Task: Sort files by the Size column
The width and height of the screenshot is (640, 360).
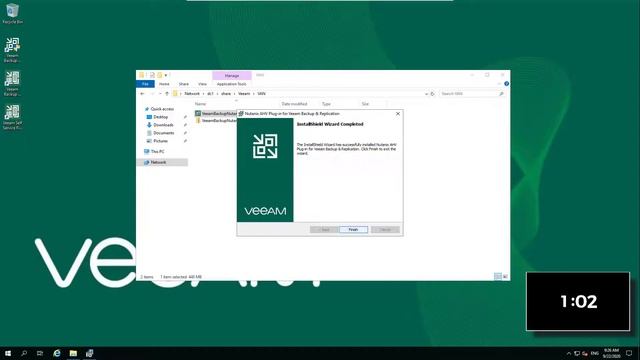Action: click(365, 104)
